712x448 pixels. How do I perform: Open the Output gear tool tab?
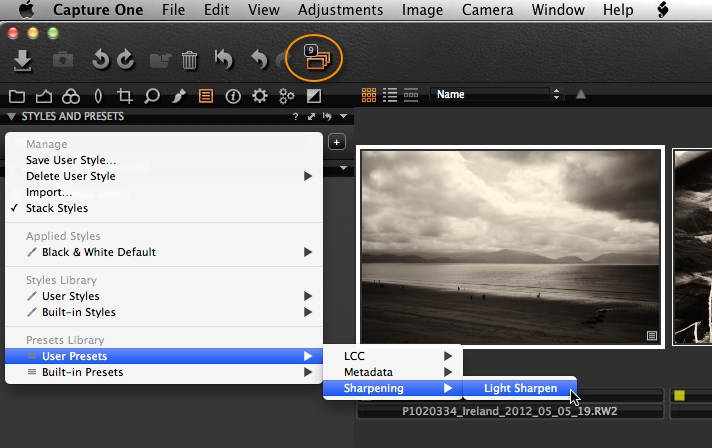(x=260, y=96)
